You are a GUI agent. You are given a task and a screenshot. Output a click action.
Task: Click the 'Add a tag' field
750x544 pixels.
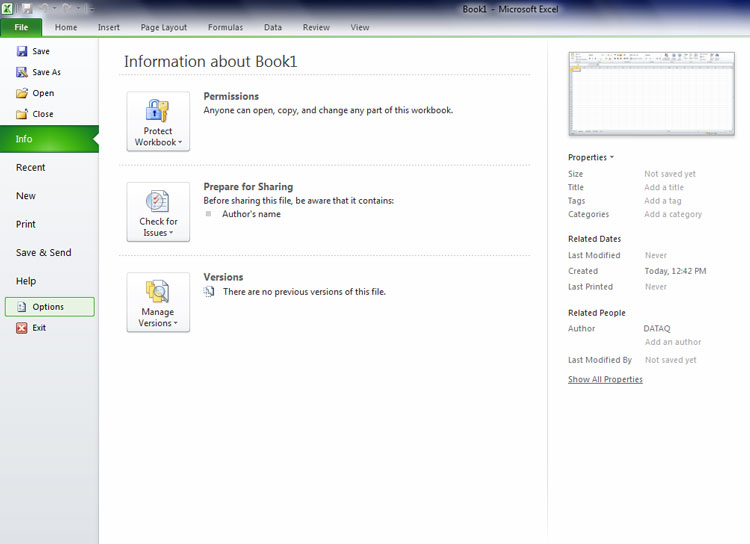click(662, 201)
